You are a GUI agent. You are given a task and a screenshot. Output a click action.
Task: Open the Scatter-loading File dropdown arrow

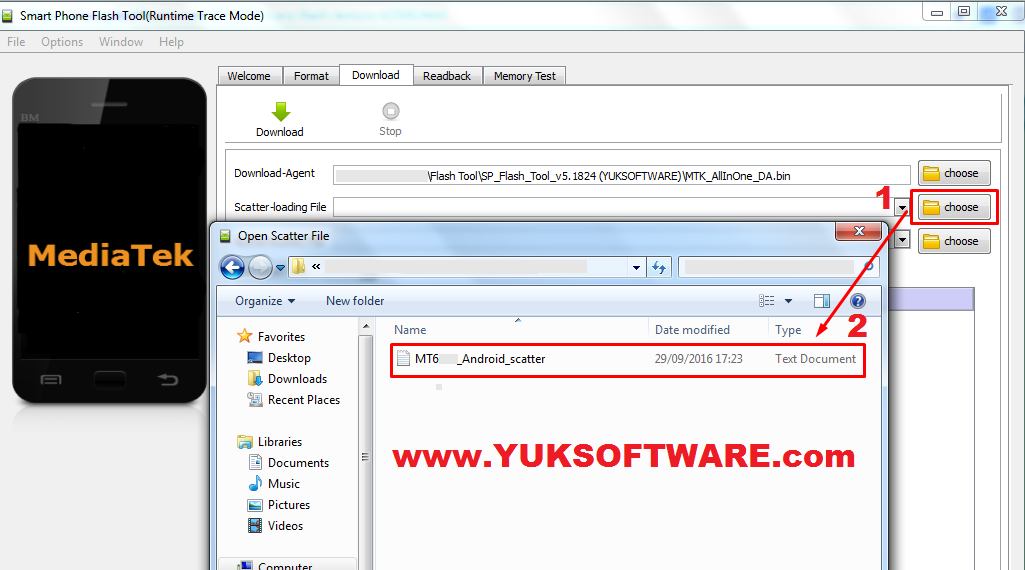(902, 208)
